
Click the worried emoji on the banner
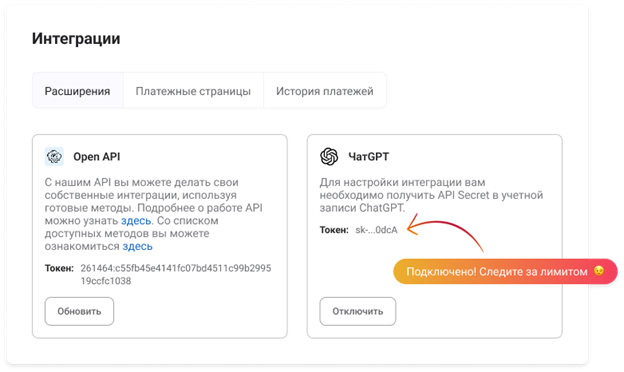tap(599, 271)
